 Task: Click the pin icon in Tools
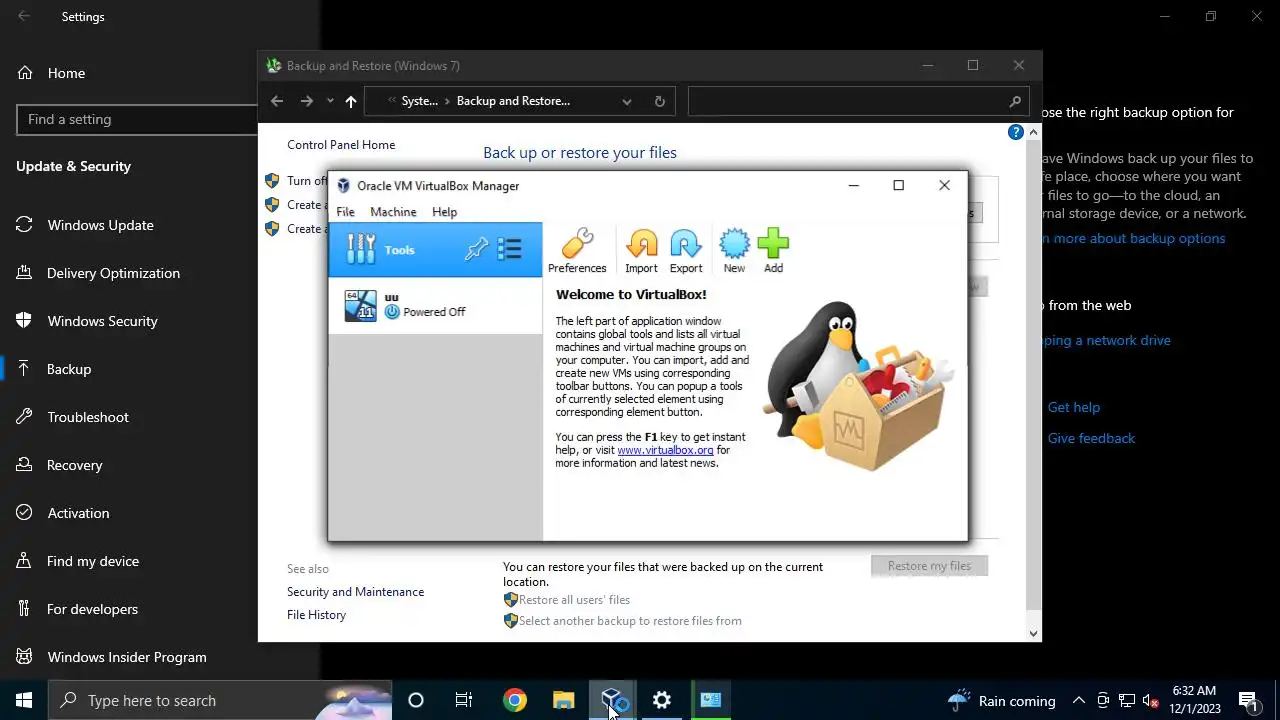coord(477,250)
